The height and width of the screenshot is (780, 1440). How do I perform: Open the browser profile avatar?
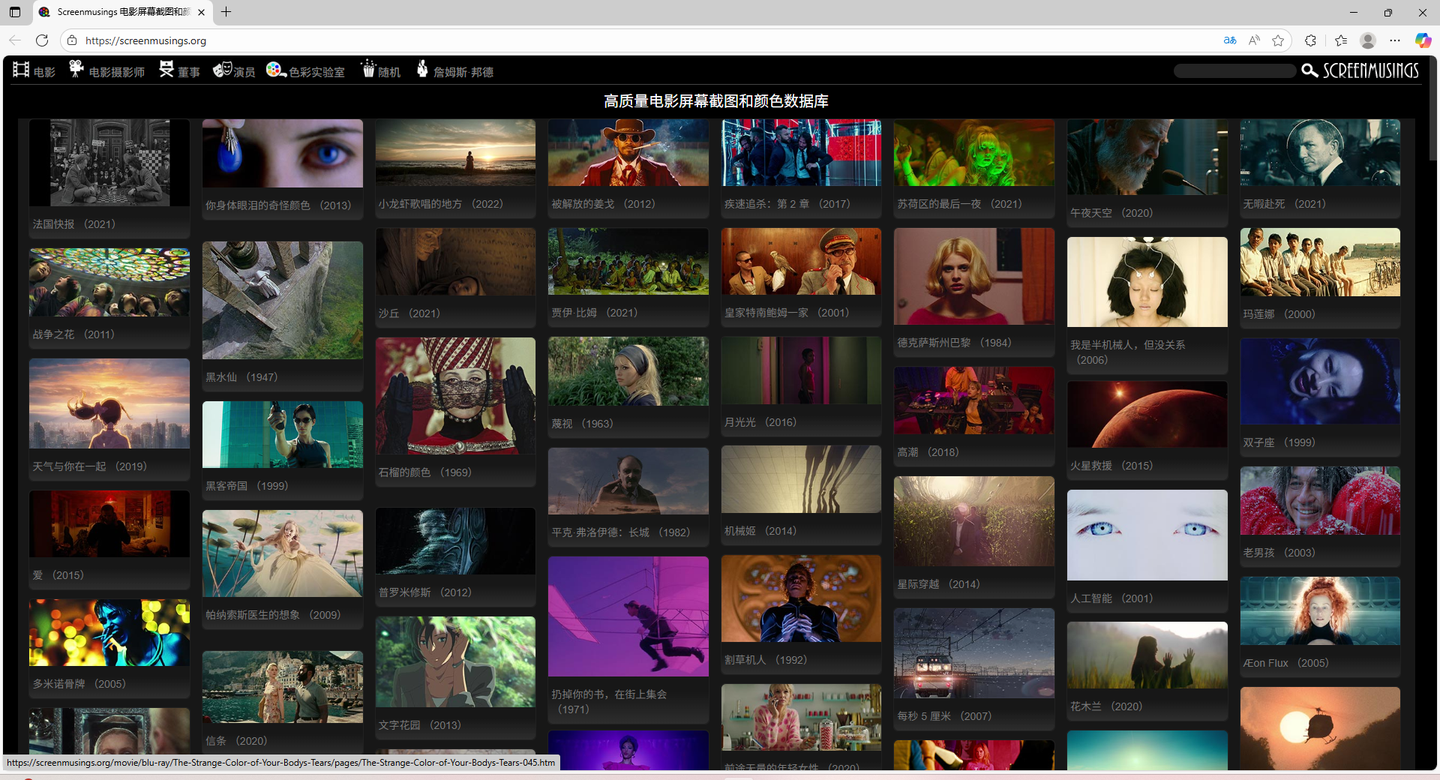[1368, 40]
